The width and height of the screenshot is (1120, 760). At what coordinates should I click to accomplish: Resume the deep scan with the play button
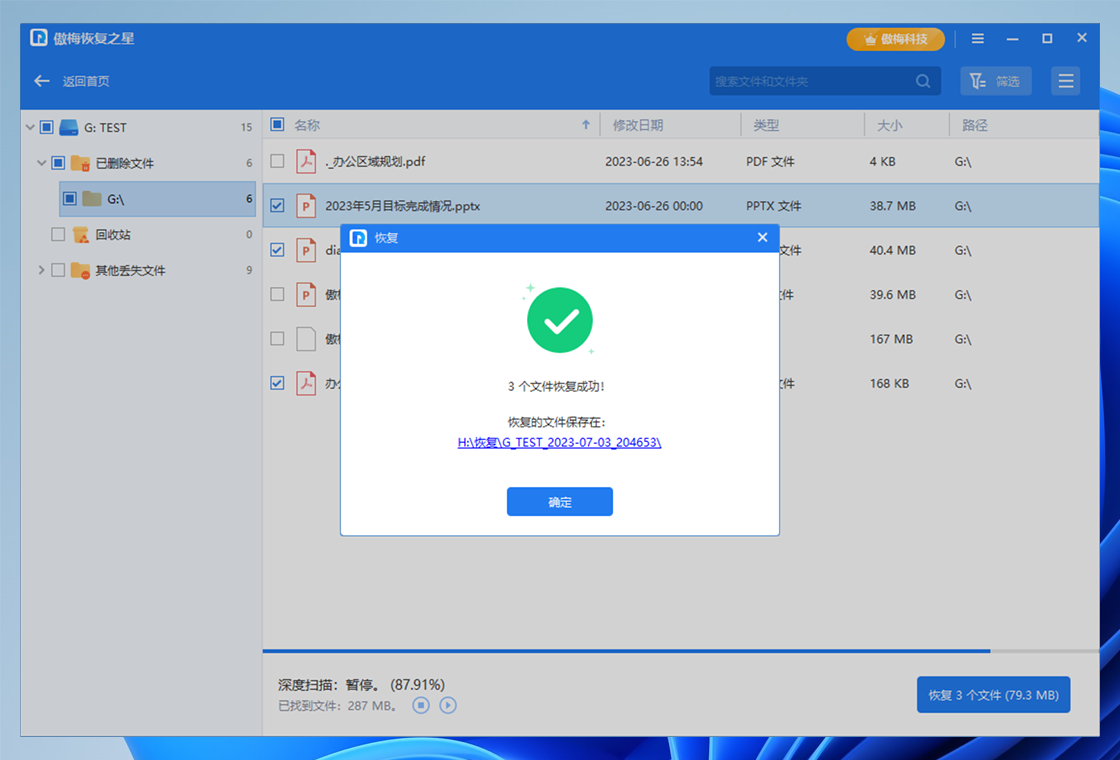tap(448, 705)
